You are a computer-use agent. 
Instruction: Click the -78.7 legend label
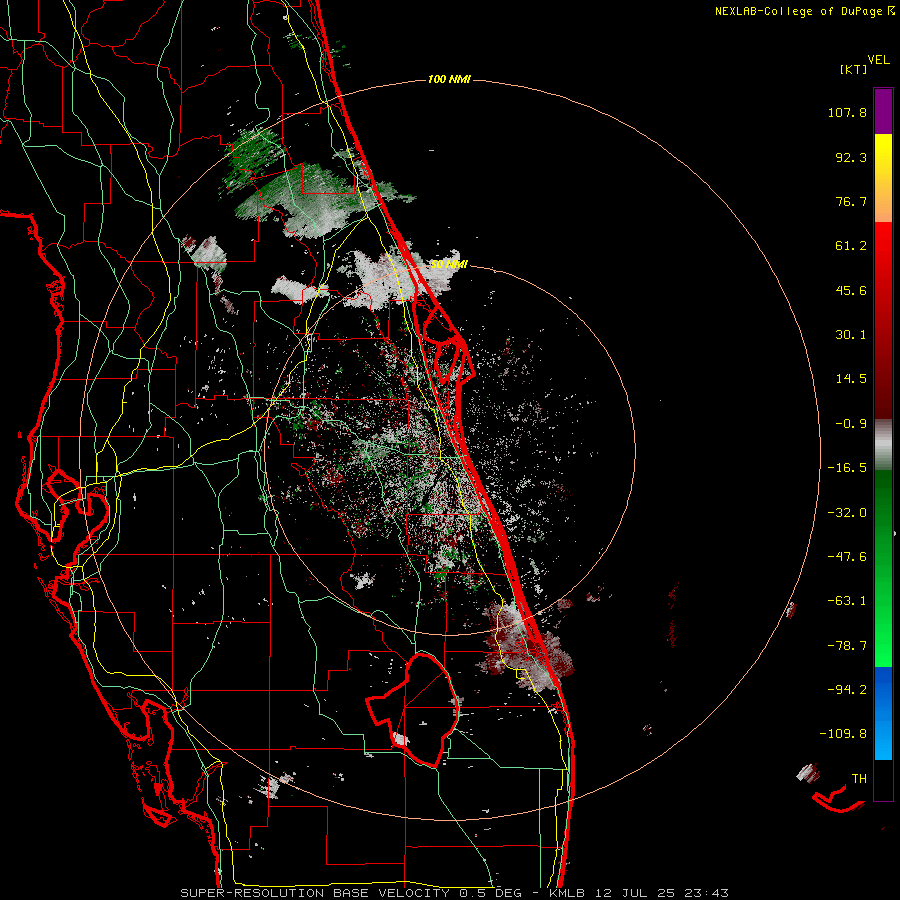point(847,646)
